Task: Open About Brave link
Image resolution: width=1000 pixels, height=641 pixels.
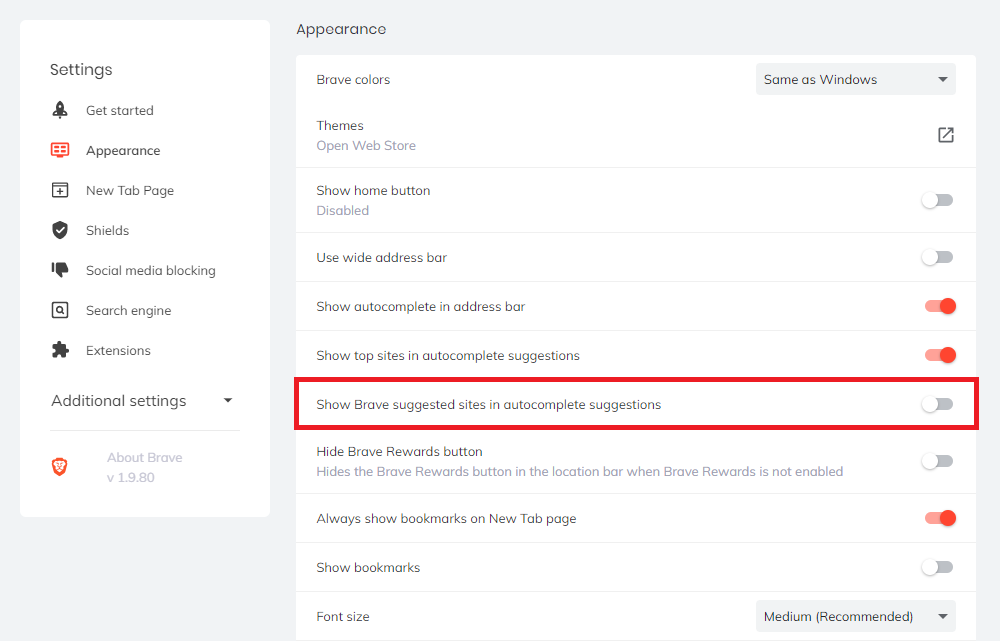Action: [144, 457]
